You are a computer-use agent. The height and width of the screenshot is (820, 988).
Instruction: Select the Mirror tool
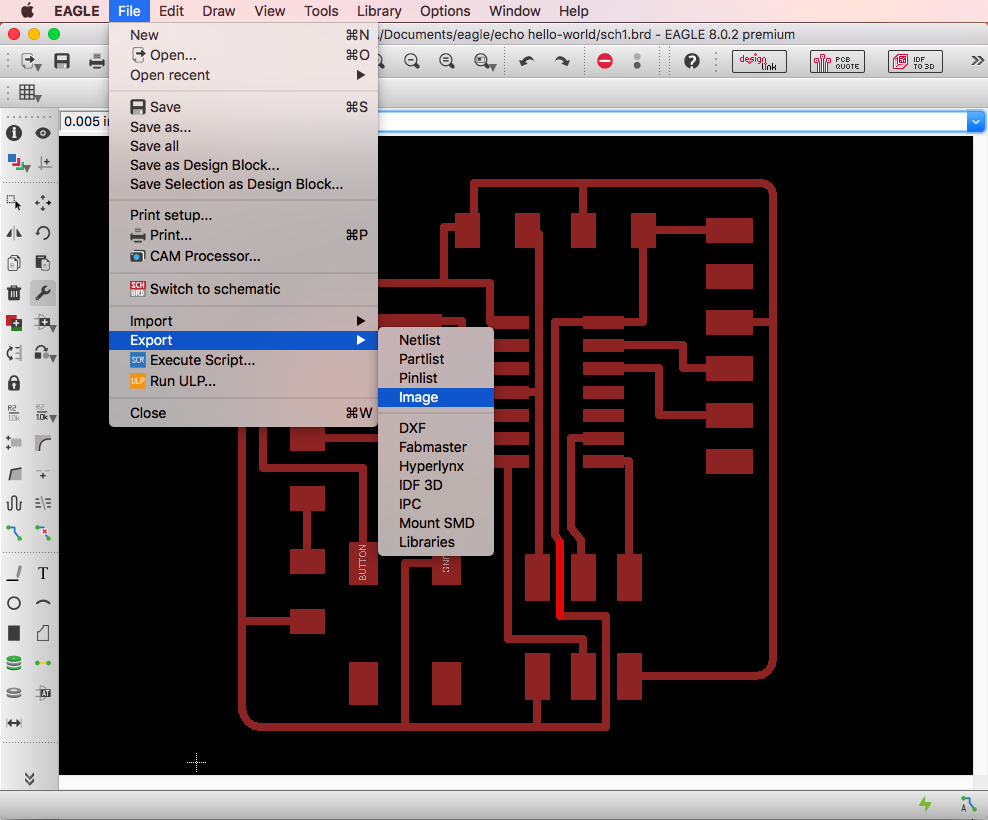pos(14,233)
